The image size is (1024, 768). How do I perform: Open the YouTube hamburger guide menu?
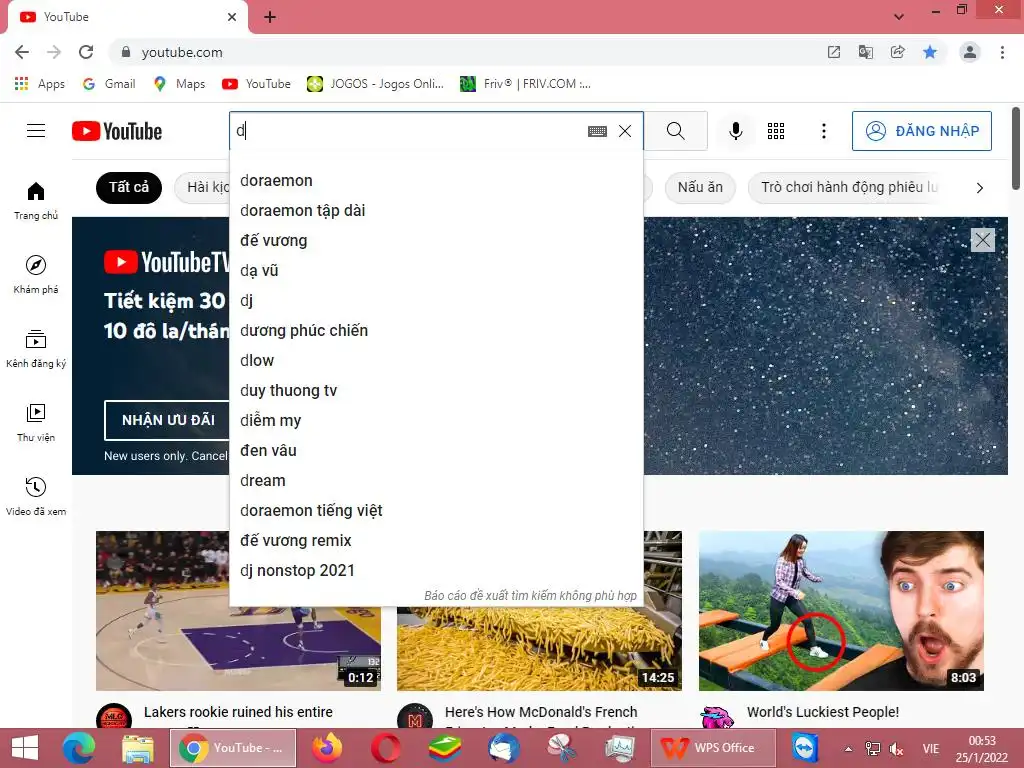point(36,131)
